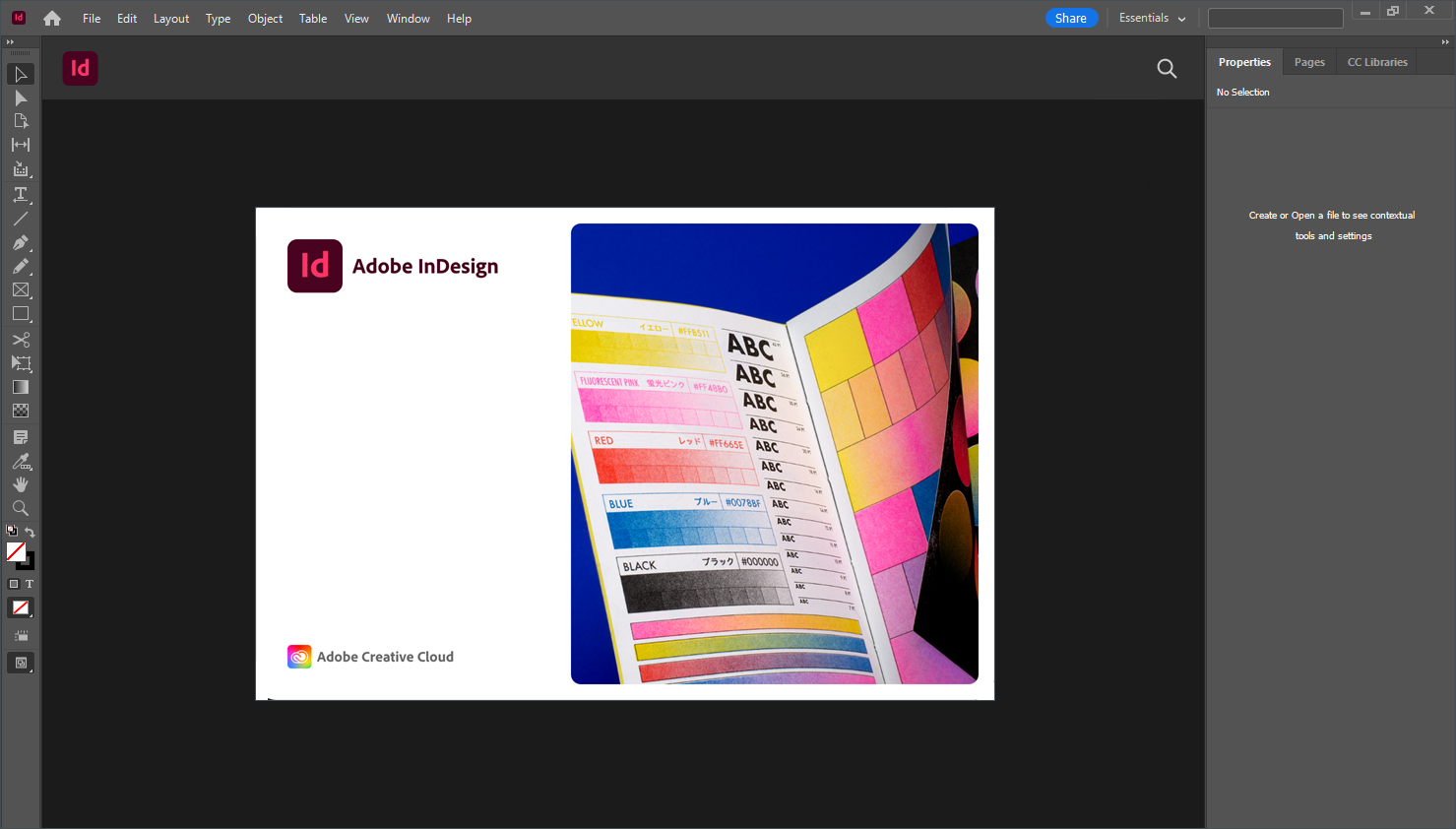This screenshot has height=829, width=1456.
Task: Select the Eyedropper tool
Action: [21, 461]
